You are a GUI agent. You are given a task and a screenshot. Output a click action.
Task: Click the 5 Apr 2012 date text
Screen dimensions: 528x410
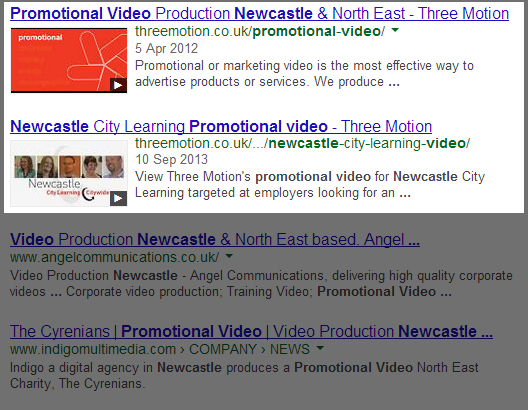click(x=166, y=48)
